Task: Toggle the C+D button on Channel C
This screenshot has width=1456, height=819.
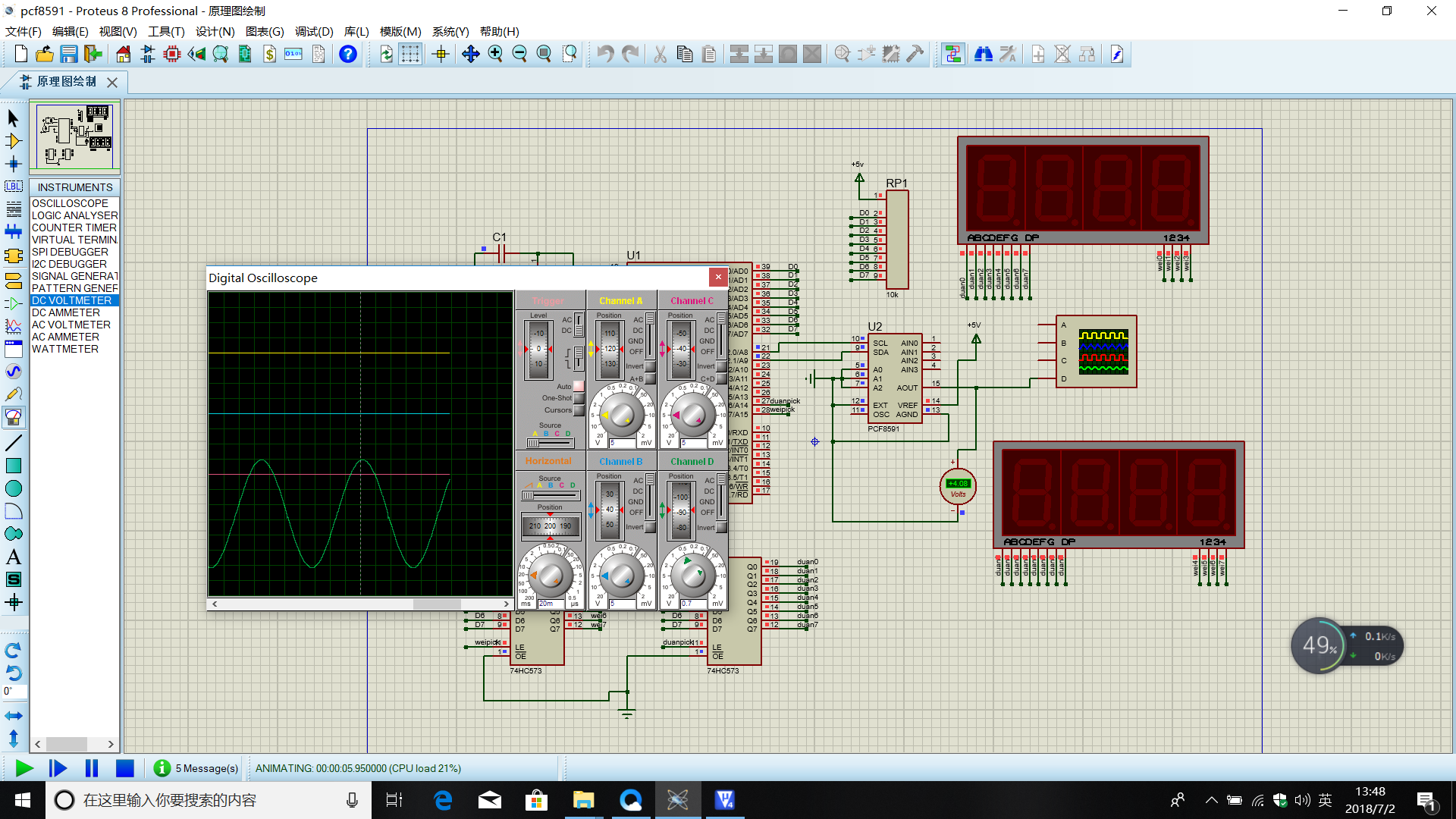Action: tap(721, 378)
